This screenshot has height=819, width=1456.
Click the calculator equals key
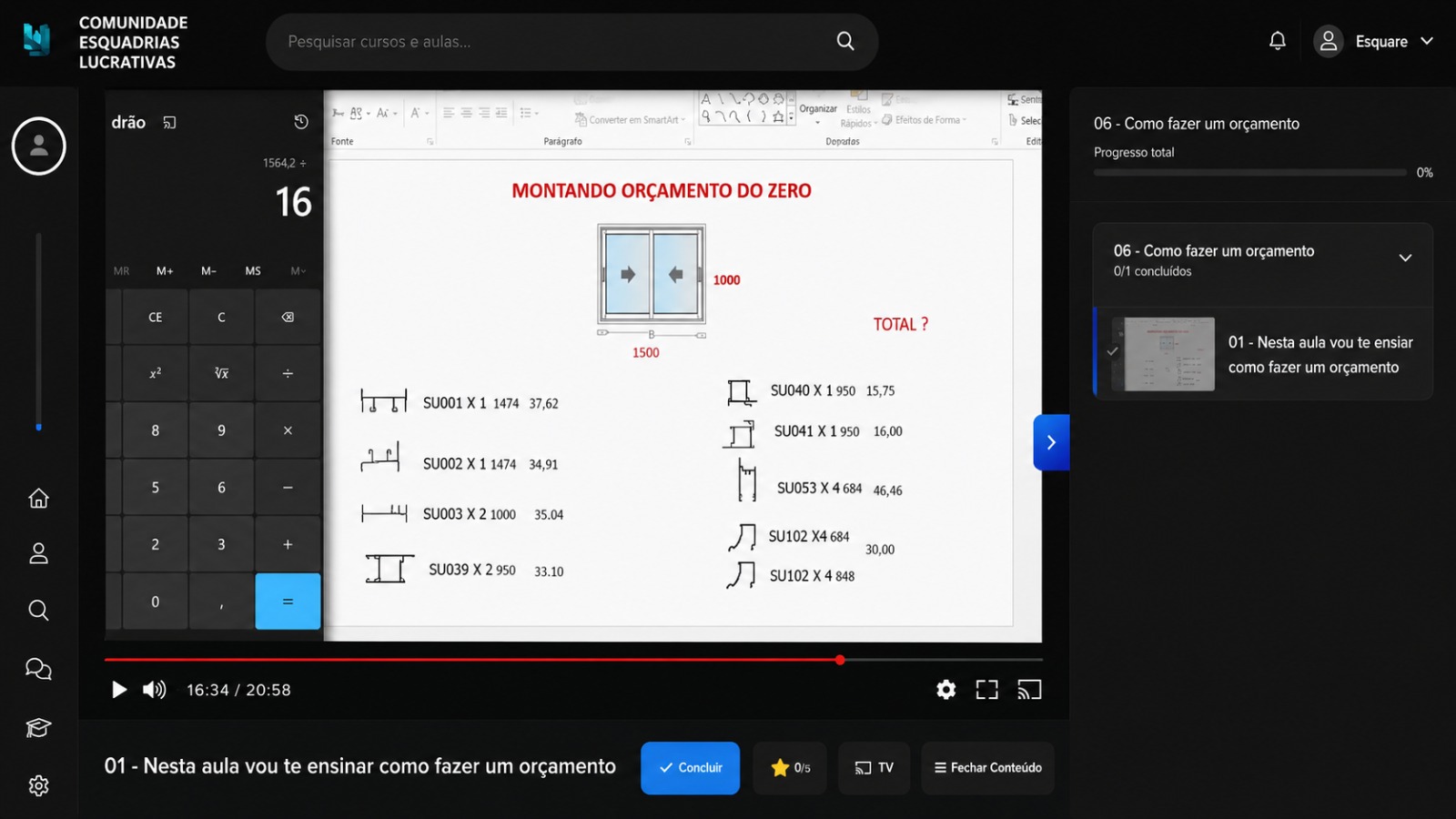click(288, 602)
